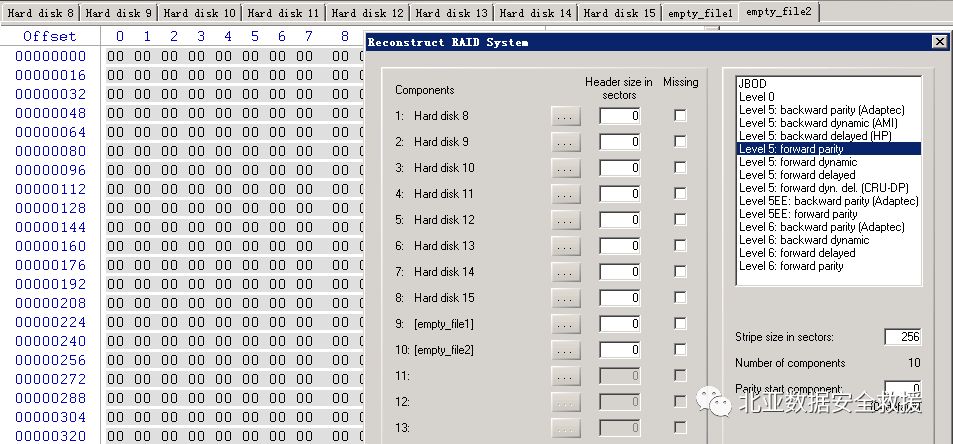Screen dimensions: 953x444
Task: Select Level 5: forward dynamic
Action: [x=829, y=162]
